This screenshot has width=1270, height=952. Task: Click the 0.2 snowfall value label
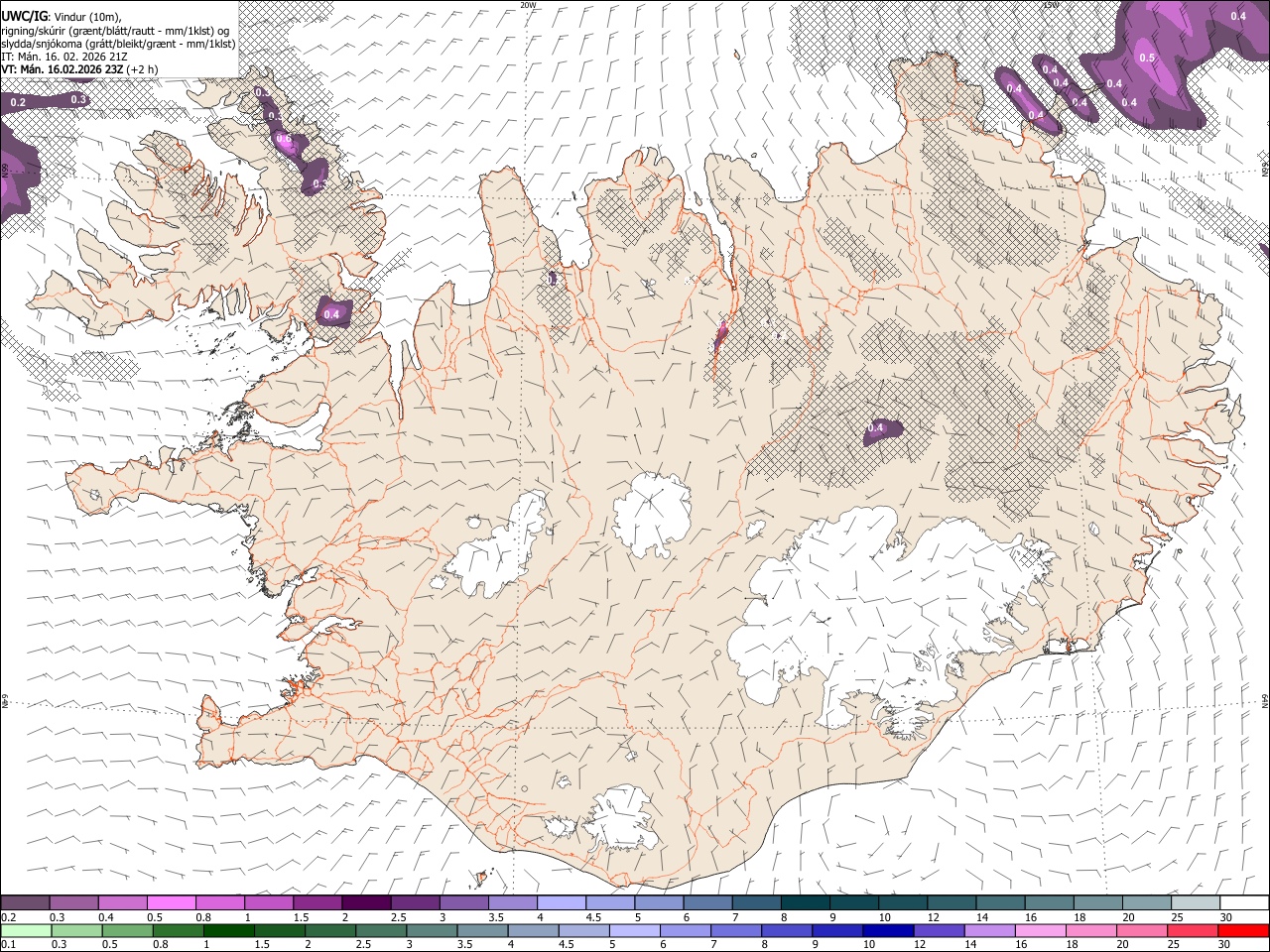click(18, 103)
